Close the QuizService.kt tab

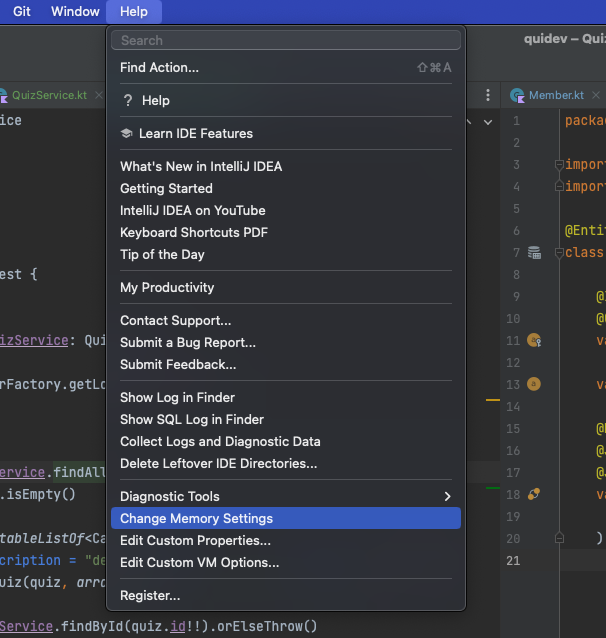tap(98, 95)
